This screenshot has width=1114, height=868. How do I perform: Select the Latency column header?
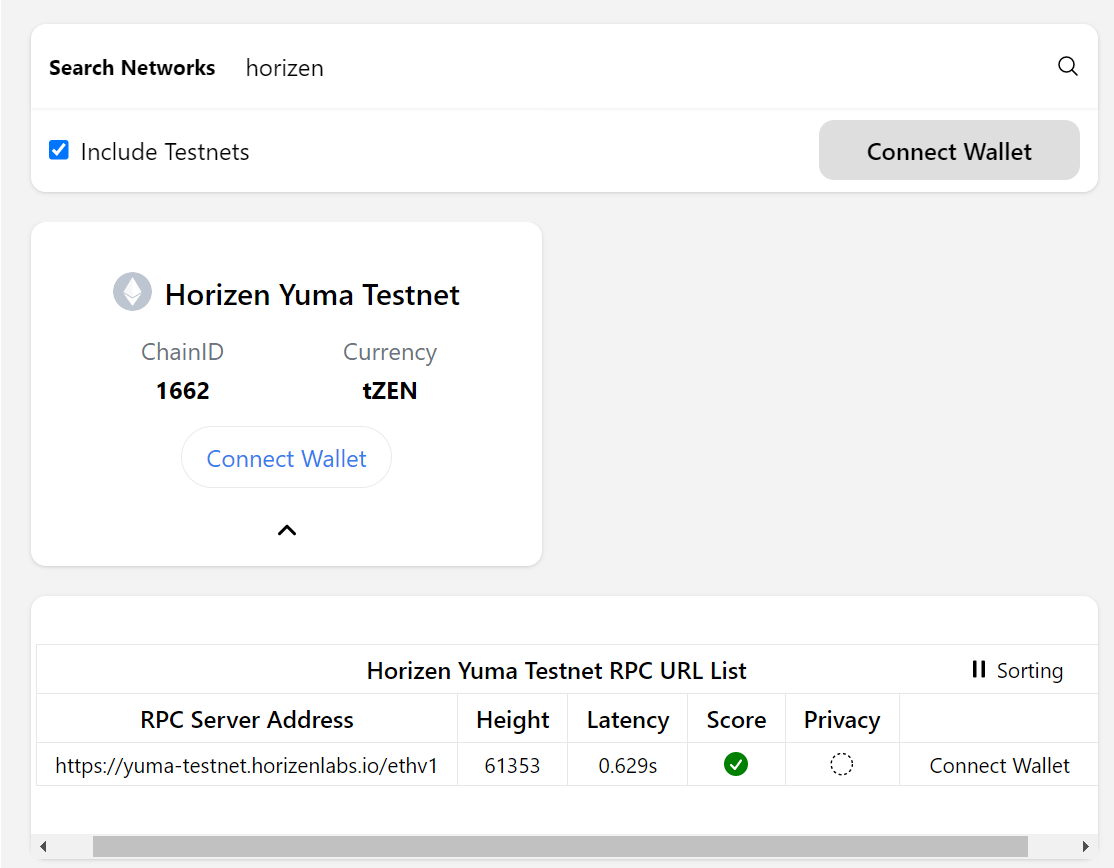[627, 719]
